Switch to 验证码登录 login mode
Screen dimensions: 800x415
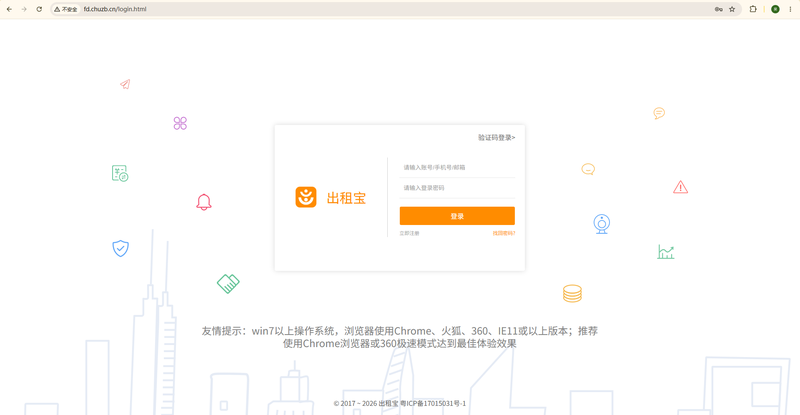coord(496,138)
